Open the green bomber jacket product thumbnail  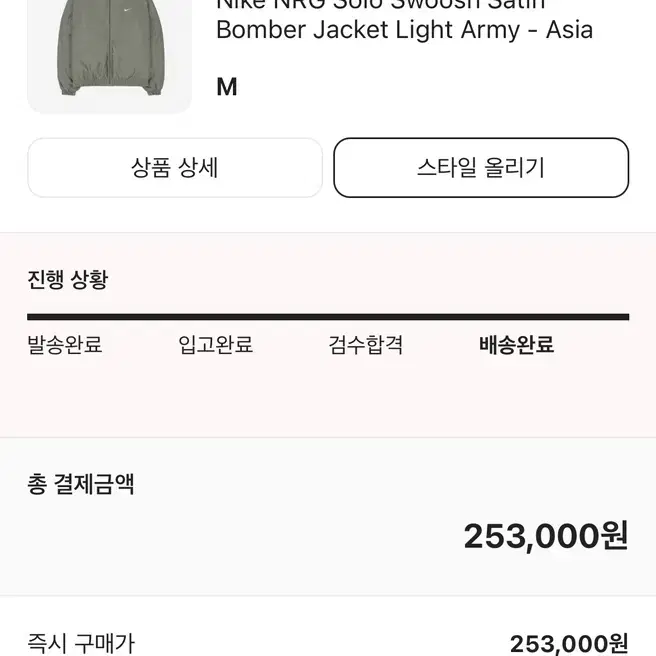110,54
